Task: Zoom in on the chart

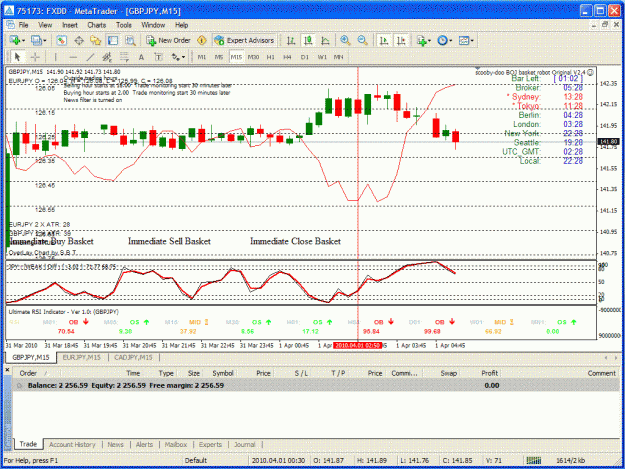Action: 345,40
